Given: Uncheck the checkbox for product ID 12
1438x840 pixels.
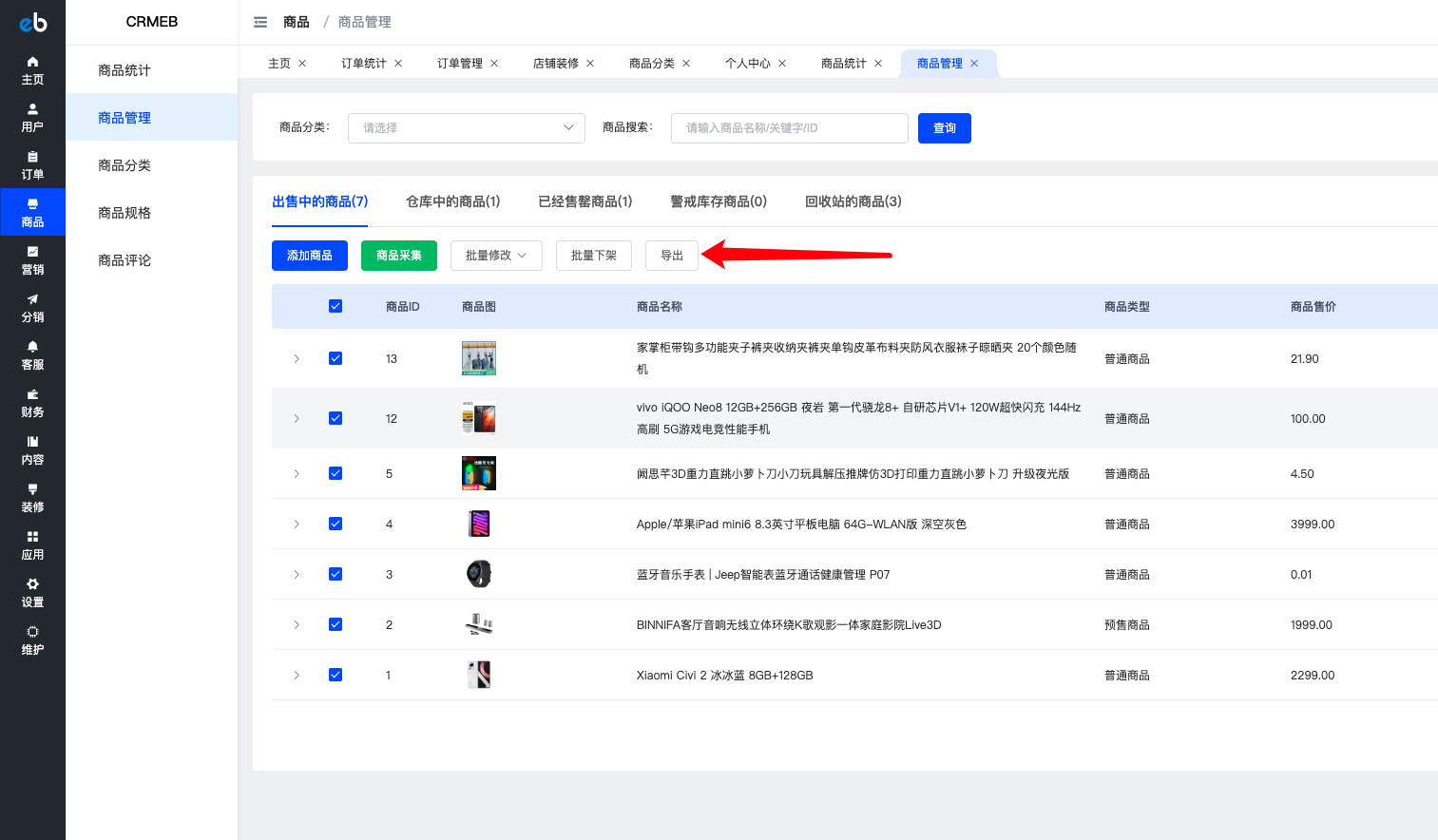Looking at the screenshot, I should (336, 418).
